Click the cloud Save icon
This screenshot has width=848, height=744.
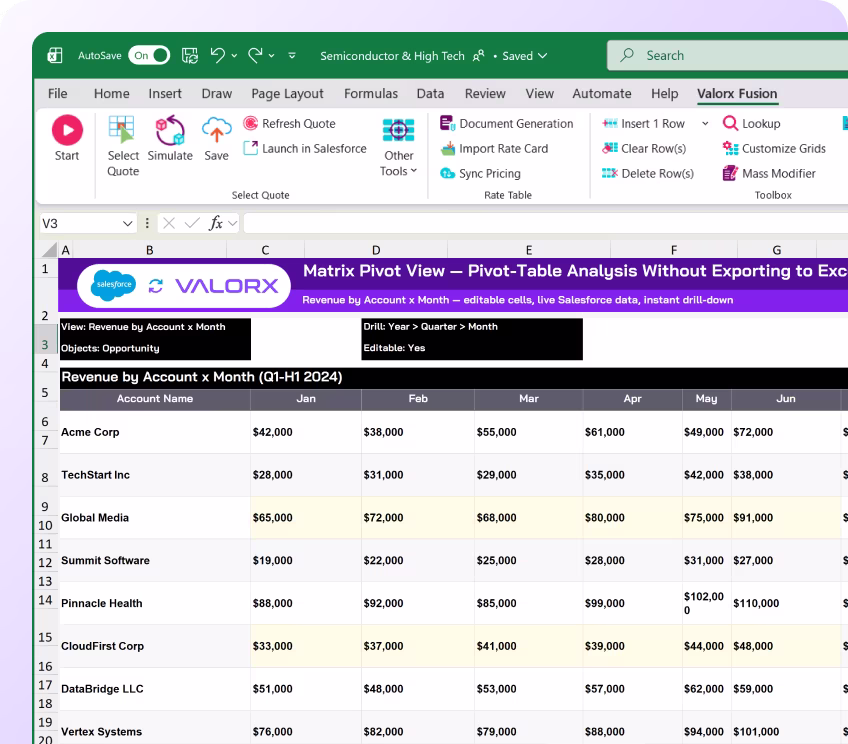tap(216, 130)
